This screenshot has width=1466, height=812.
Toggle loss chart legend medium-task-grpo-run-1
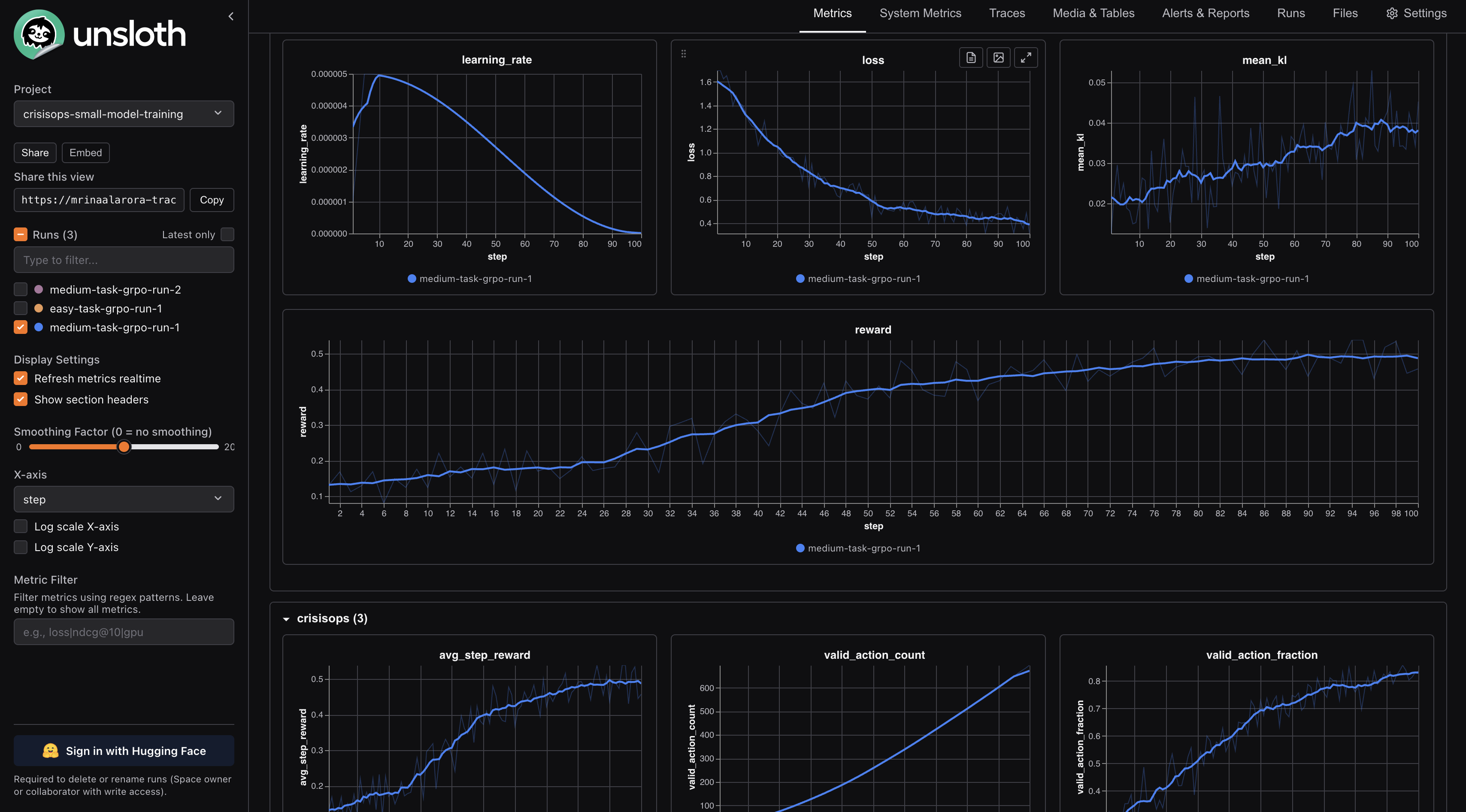(858, 279)
